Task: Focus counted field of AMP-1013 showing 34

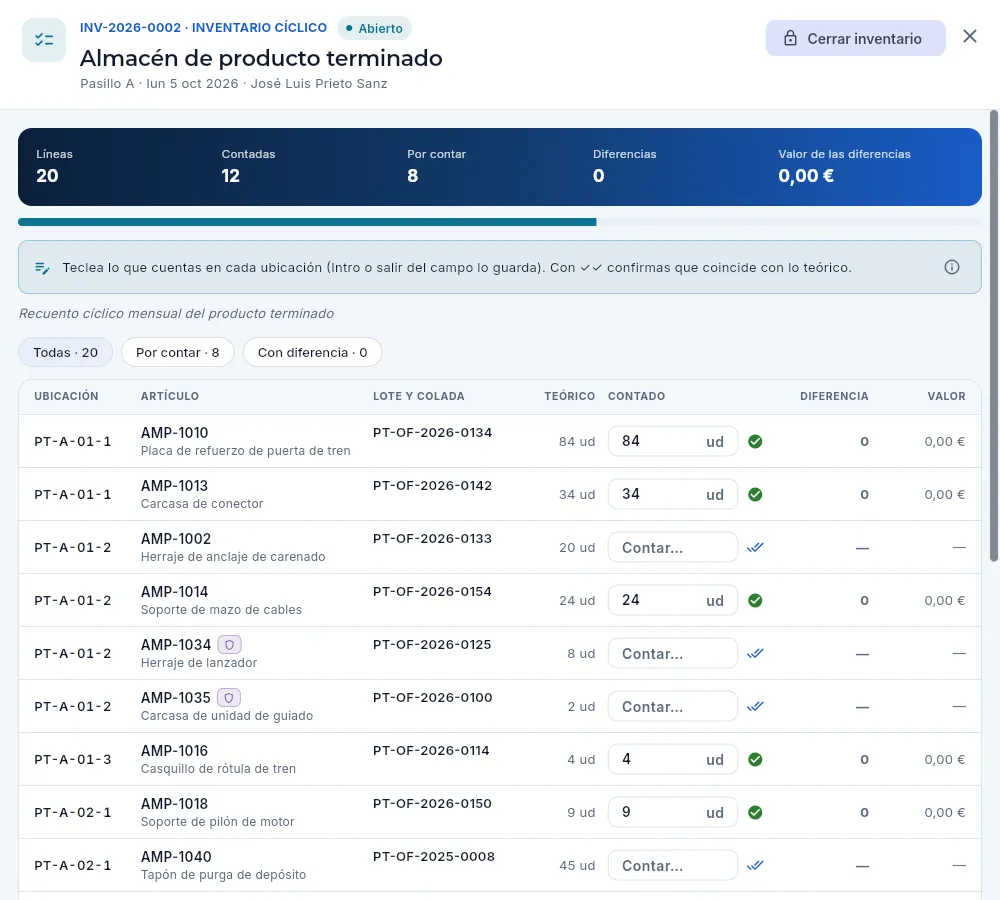Action: [x=673, y=494]
